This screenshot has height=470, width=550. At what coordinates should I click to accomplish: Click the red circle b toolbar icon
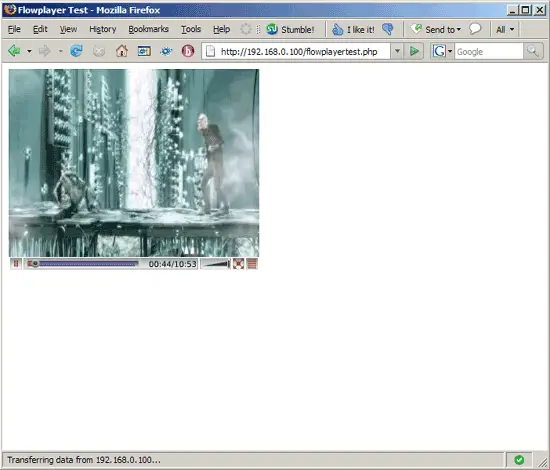pos(188,51)
